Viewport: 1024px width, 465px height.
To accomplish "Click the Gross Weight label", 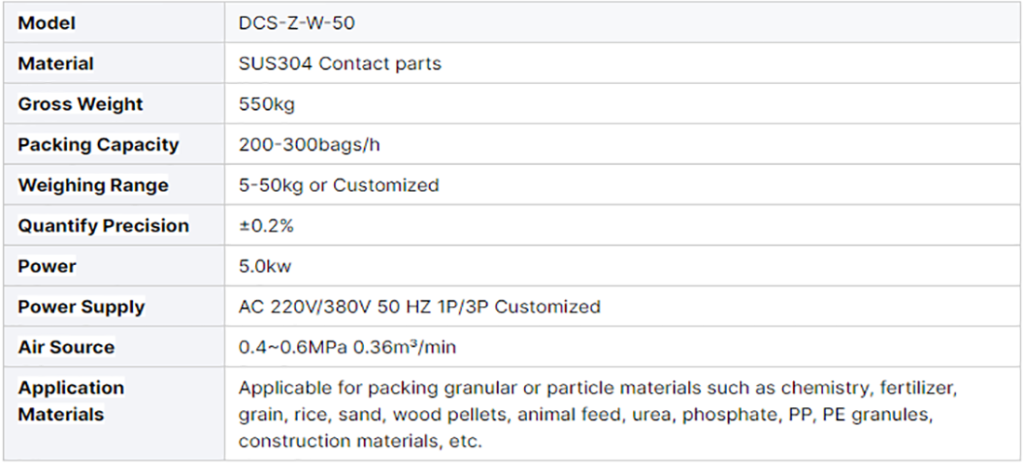I will pos(80,104).
